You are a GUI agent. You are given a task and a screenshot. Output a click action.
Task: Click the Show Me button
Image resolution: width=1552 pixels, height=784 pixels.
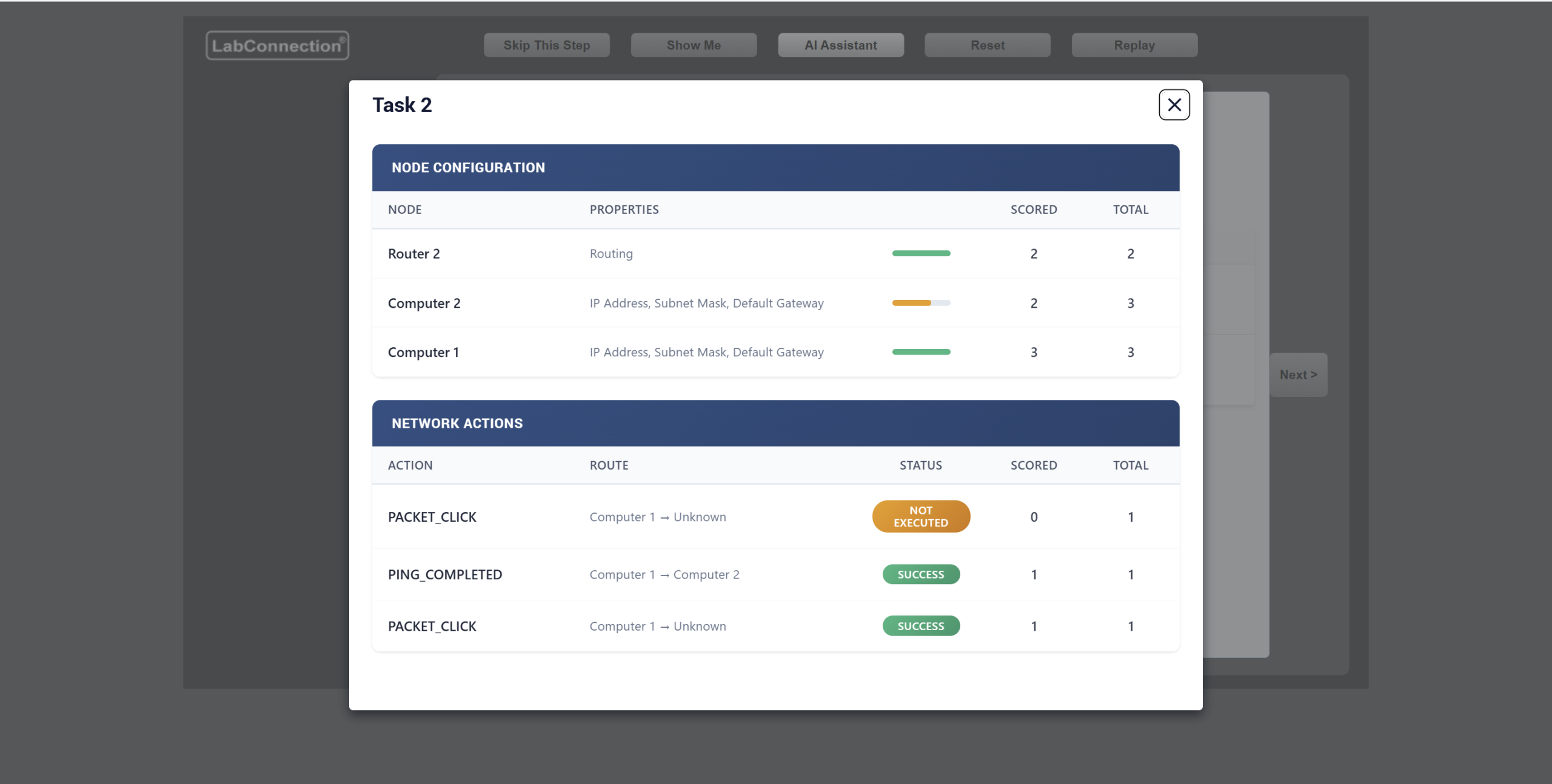pyautogui.click(x=694, y=45)
